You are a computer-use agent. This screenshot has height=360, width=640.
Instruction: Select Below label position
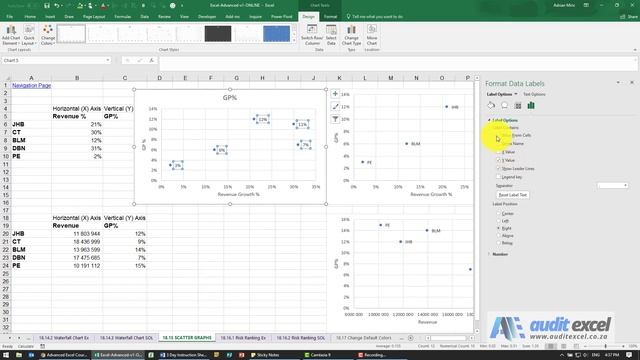[498, 243]
